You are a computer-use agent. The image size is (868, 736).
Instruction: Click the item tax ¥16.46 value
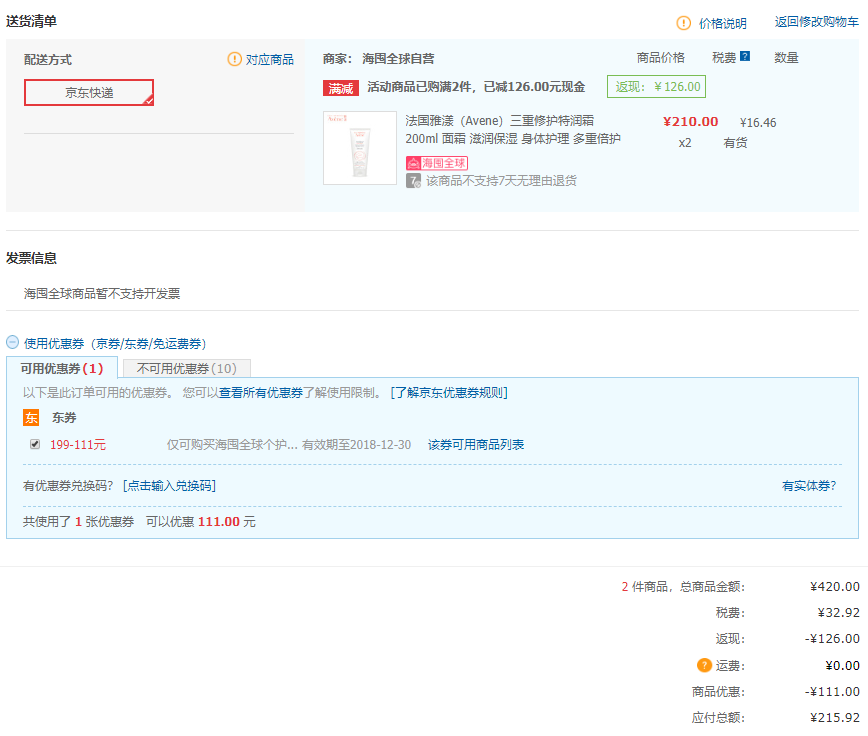(x=758, y=122)
